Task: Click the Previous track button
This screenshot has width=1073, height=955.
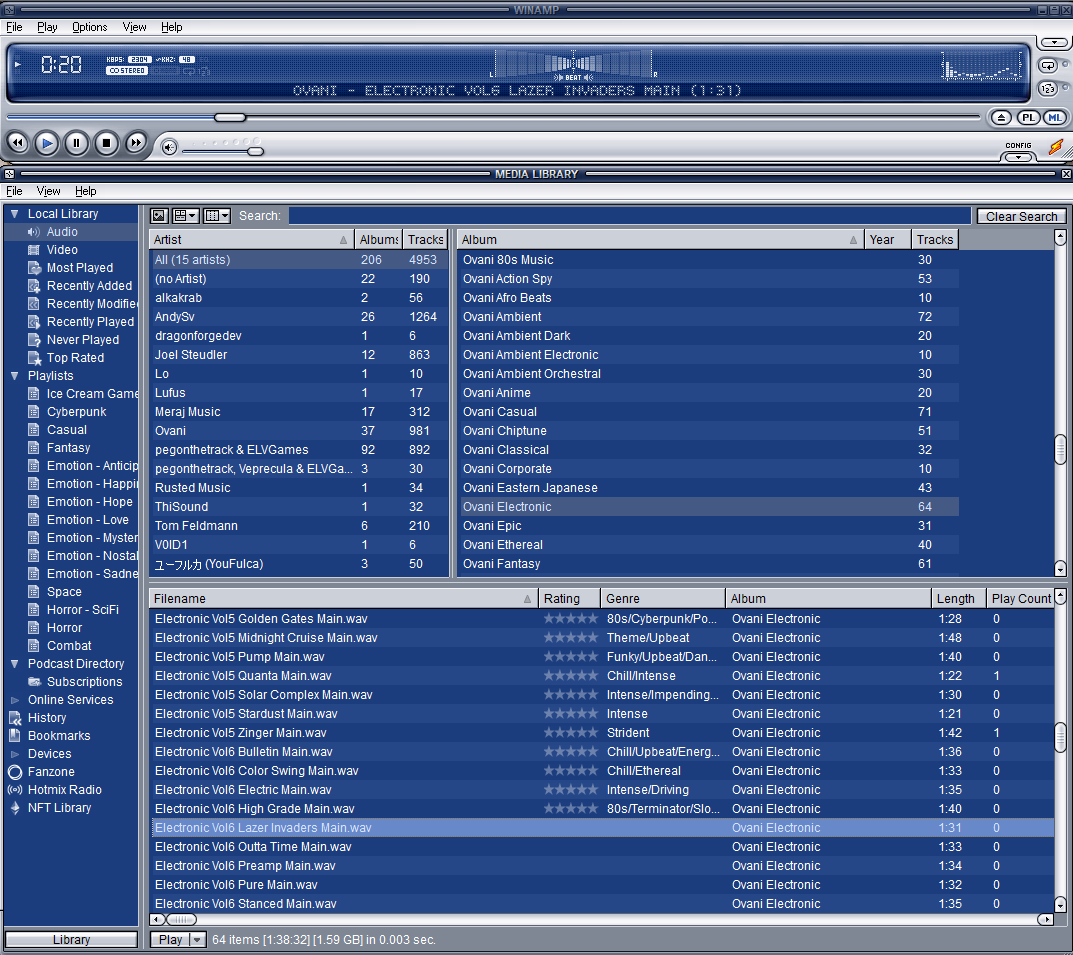Action: click(17, 143)
